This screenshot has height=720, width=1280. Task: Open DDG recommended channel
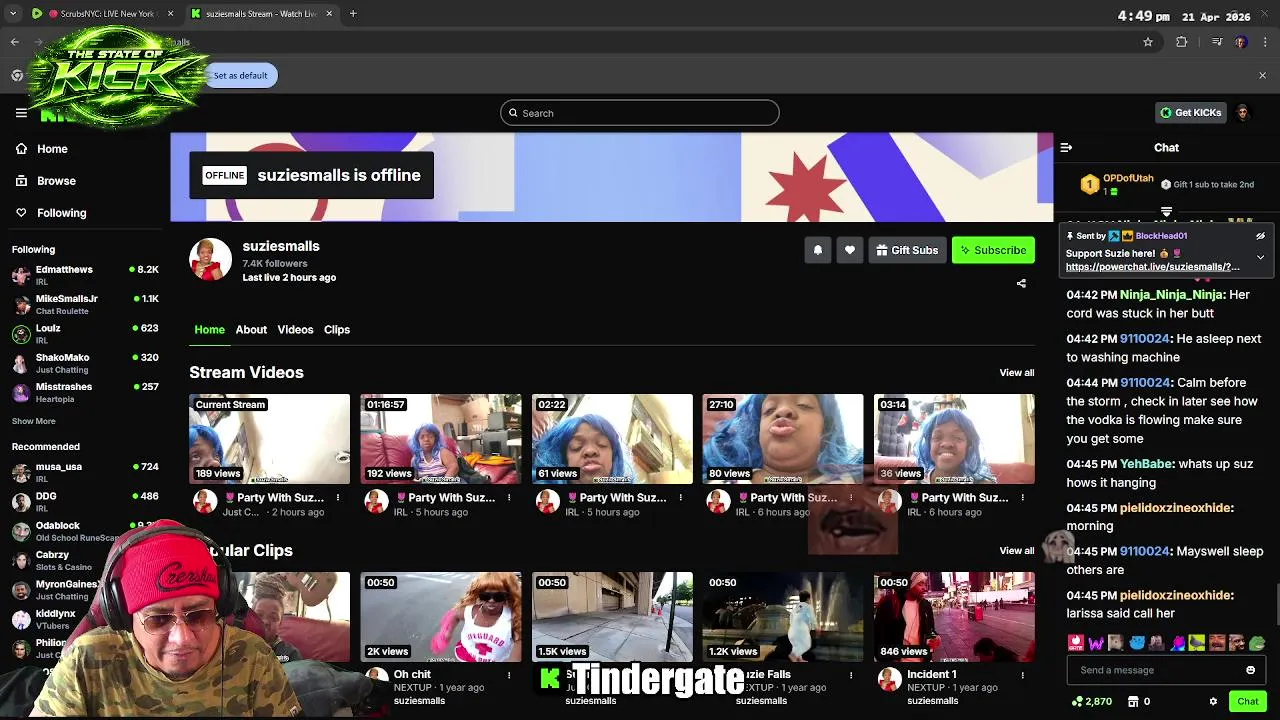coord(85,502)
